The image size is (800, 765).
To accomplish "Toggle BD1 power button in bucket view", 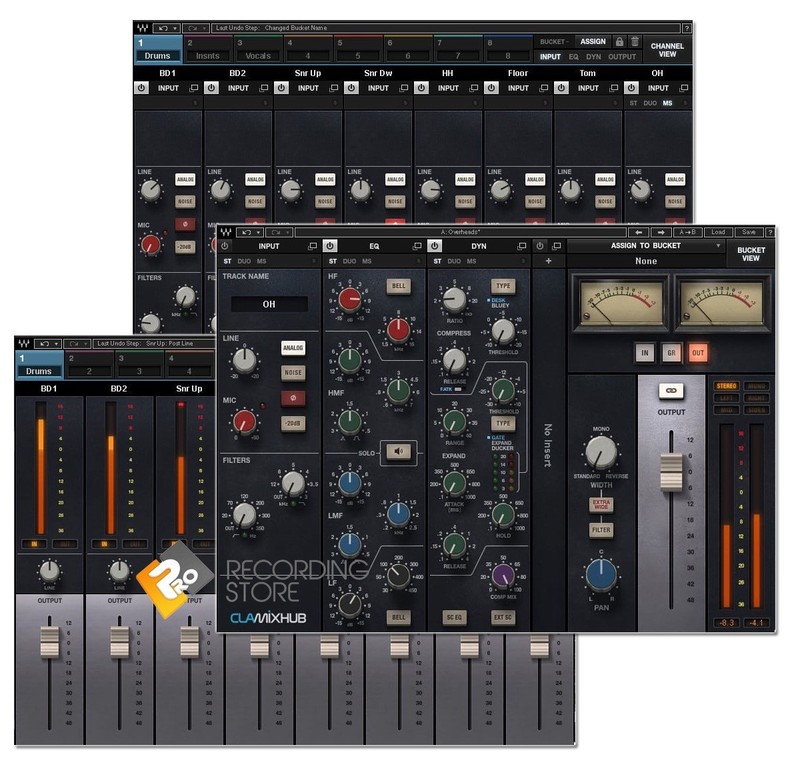I will [x=141, y=88].
